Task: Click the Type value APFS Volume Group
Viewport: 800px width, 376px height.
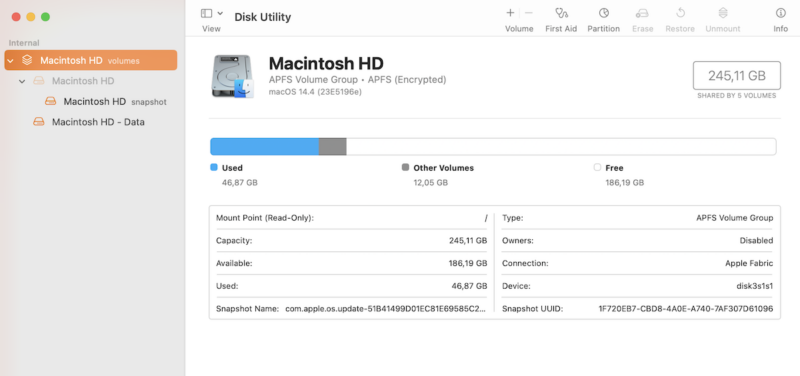Action: [x=735, y=218]
